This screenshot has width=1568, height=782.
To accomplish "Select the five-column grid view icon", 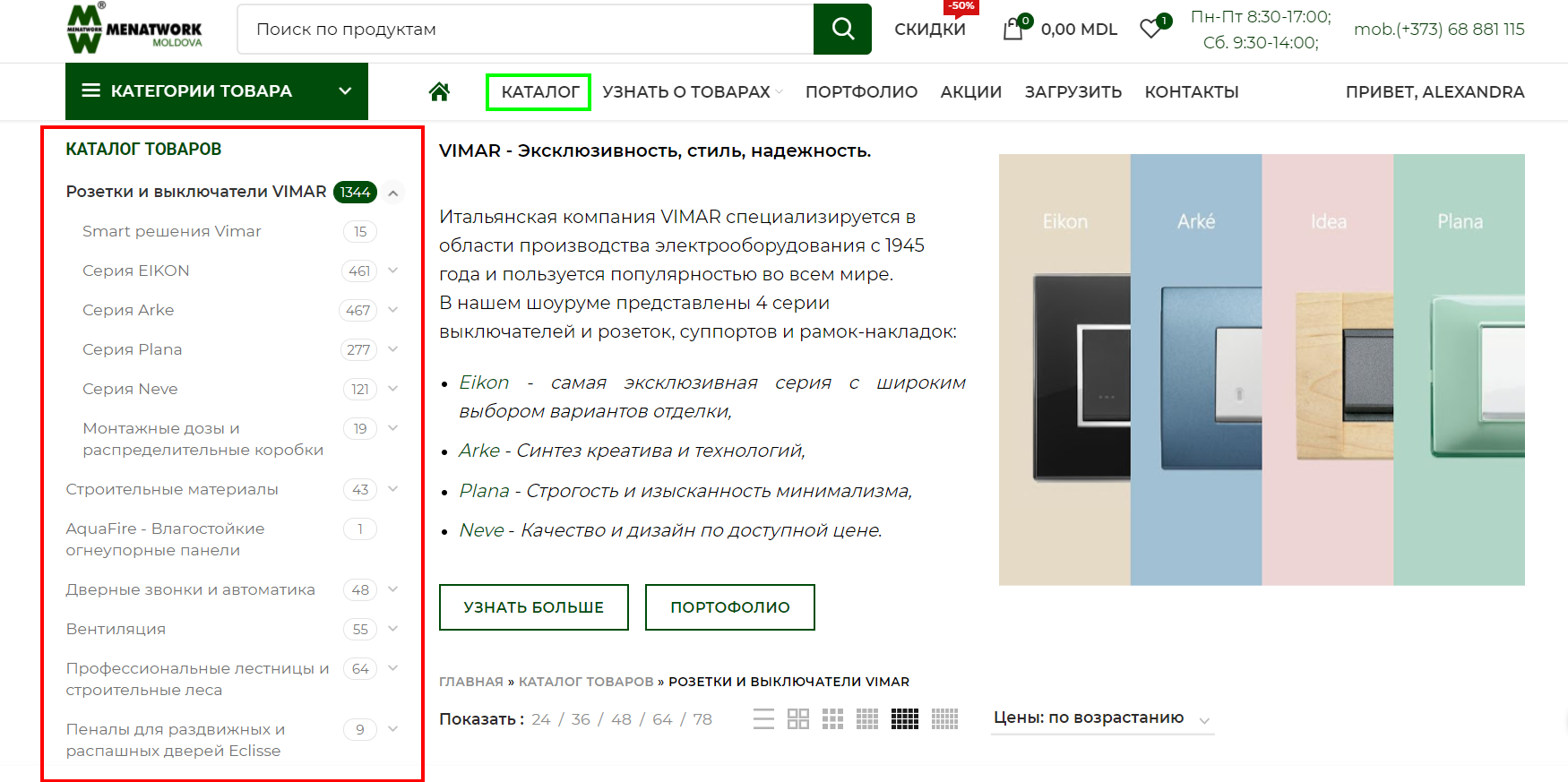I will pyautogui.click(x=904, y=718).
